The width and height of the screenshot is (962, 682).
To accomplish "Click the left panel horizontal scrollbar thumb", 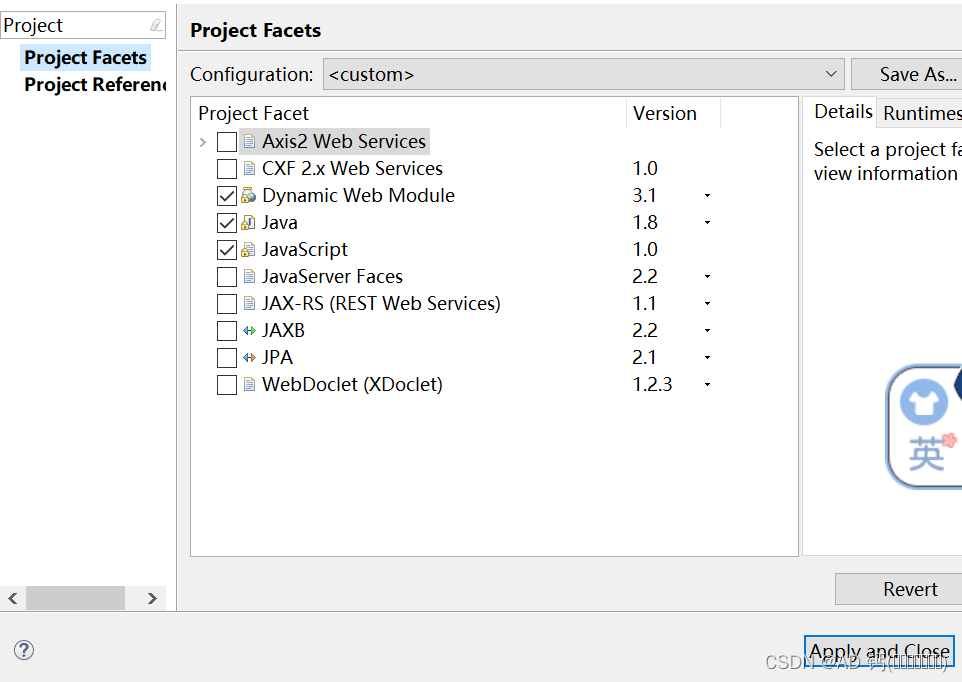I will [75, 598].
